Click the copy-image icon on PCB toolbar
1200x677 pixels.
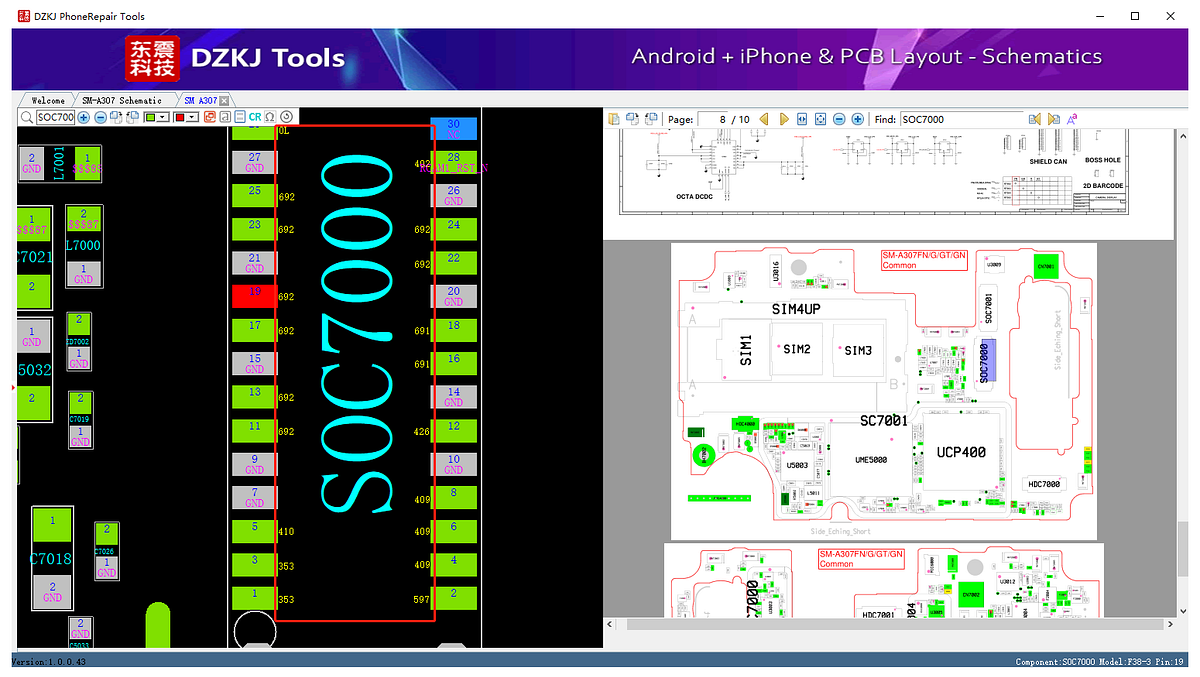click(115, 116)
